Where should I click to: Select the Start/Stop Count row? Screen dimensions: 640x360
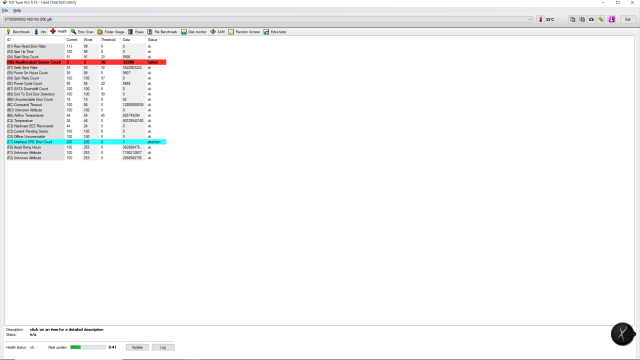tap(86, 57)
